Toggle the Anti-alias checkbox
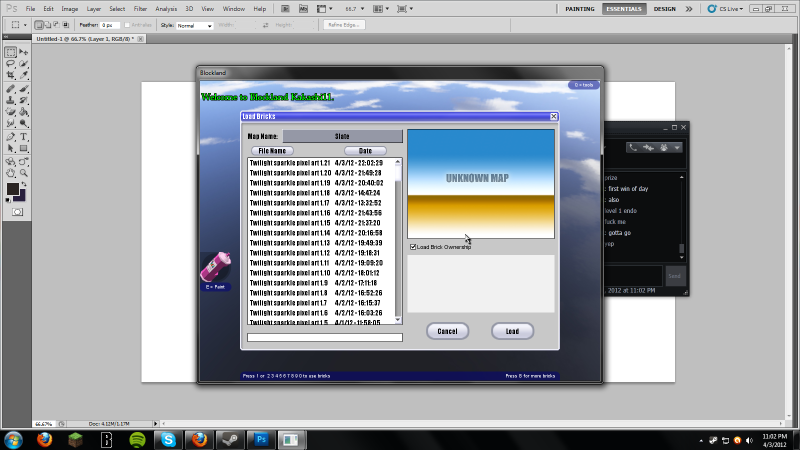This screenshot has height=450, width=800. (127, 25)
